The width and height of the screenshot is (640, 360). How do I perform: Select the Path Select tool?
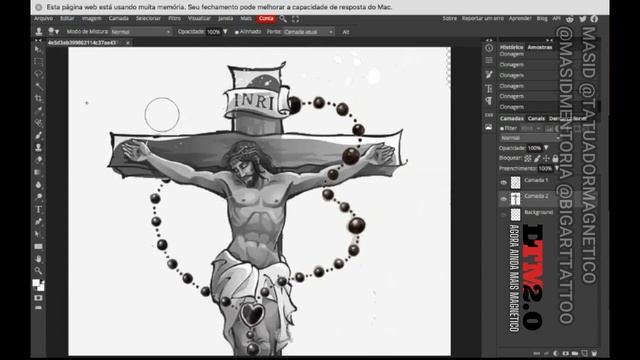tap(38, 234)
